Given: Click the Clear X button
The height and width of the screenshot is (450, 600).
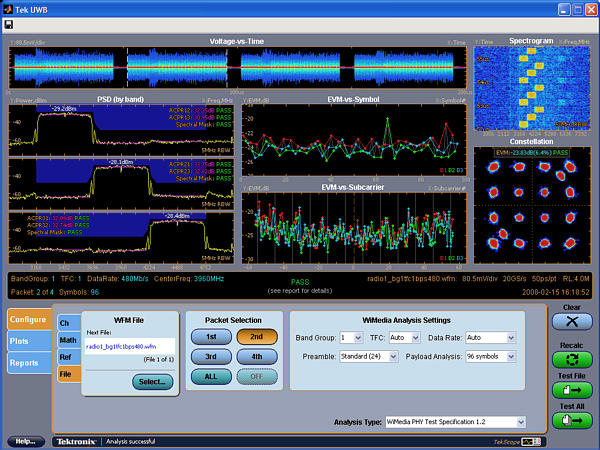Looking at the screenshot, I should 572,321.
